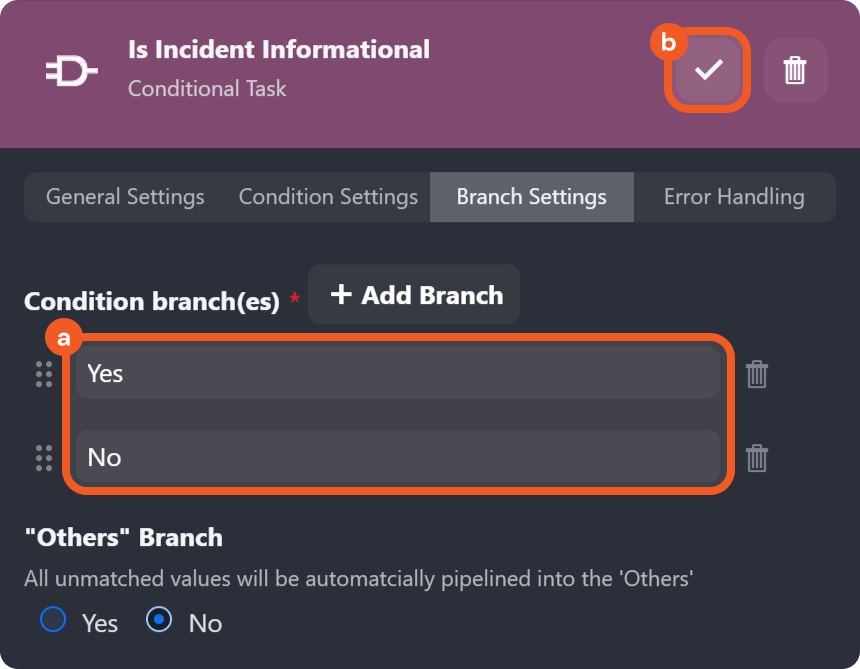Screen dimensions: 860x669
Task: Click the conditional task plug icon
Action: click(72, 70)
